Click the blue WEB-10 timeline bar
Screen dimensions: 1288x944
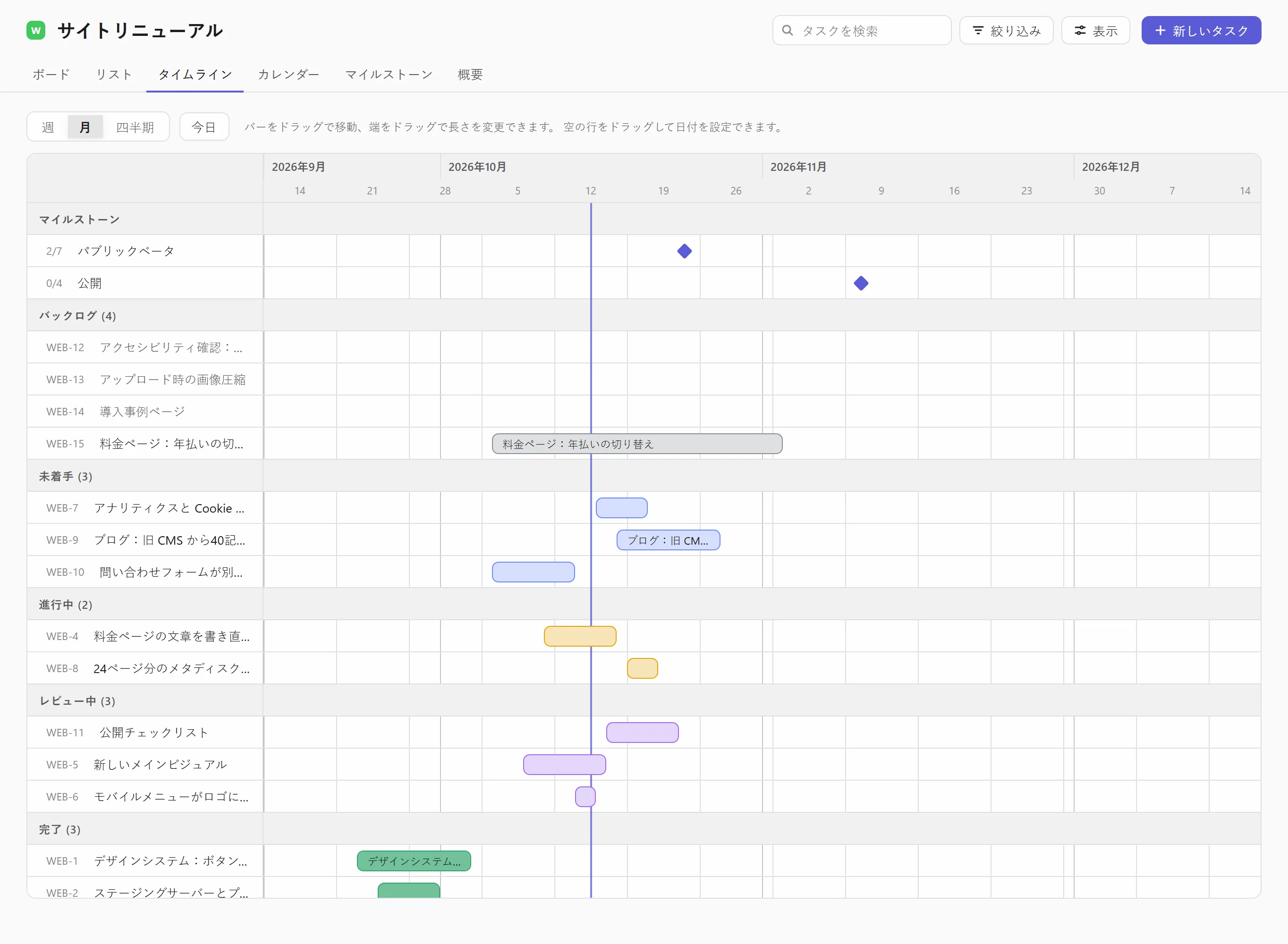click(x=533, y=572)
